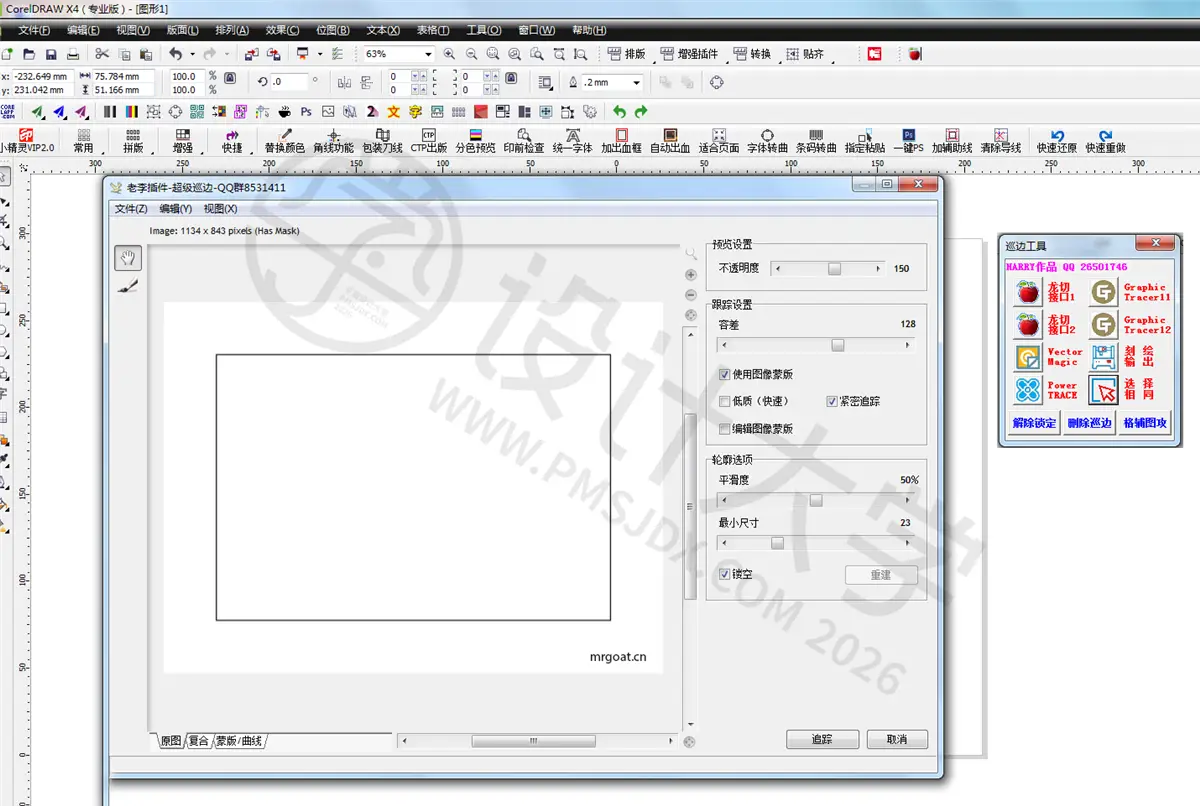This screenshot has width=1200, height=806.
Task: Click the 取消 button
Action: [896, 740]
